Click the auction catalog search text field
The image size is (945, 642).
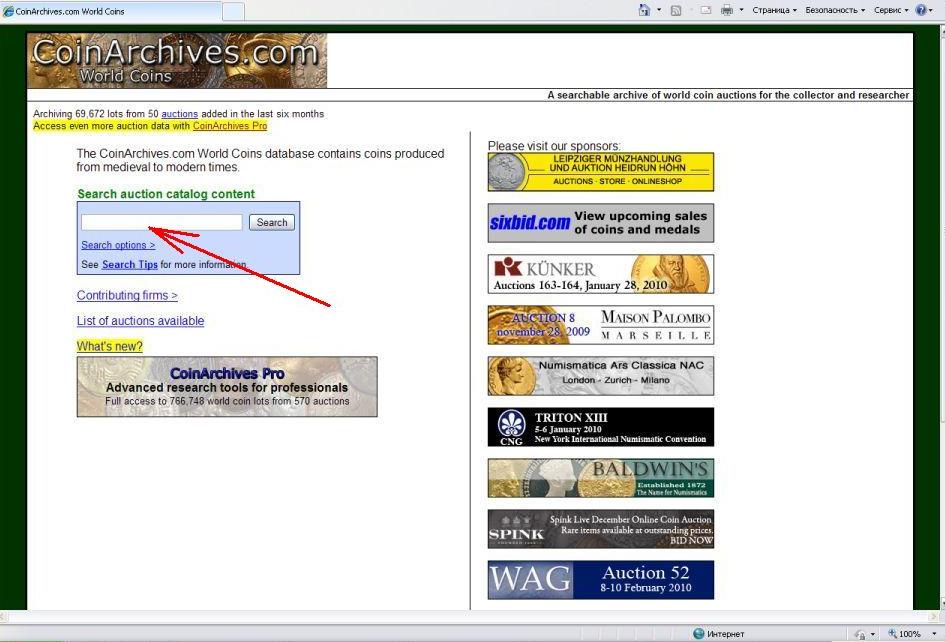(x=161, y=222)
